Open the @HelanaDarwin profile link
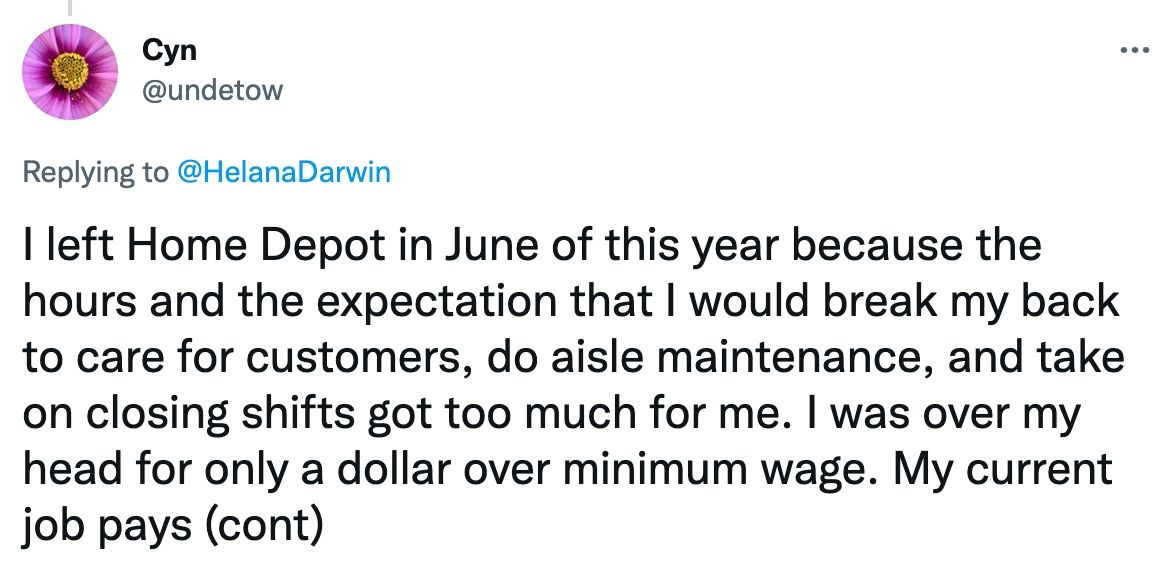Screen dimensions: 1160x580 click(283, 172)
